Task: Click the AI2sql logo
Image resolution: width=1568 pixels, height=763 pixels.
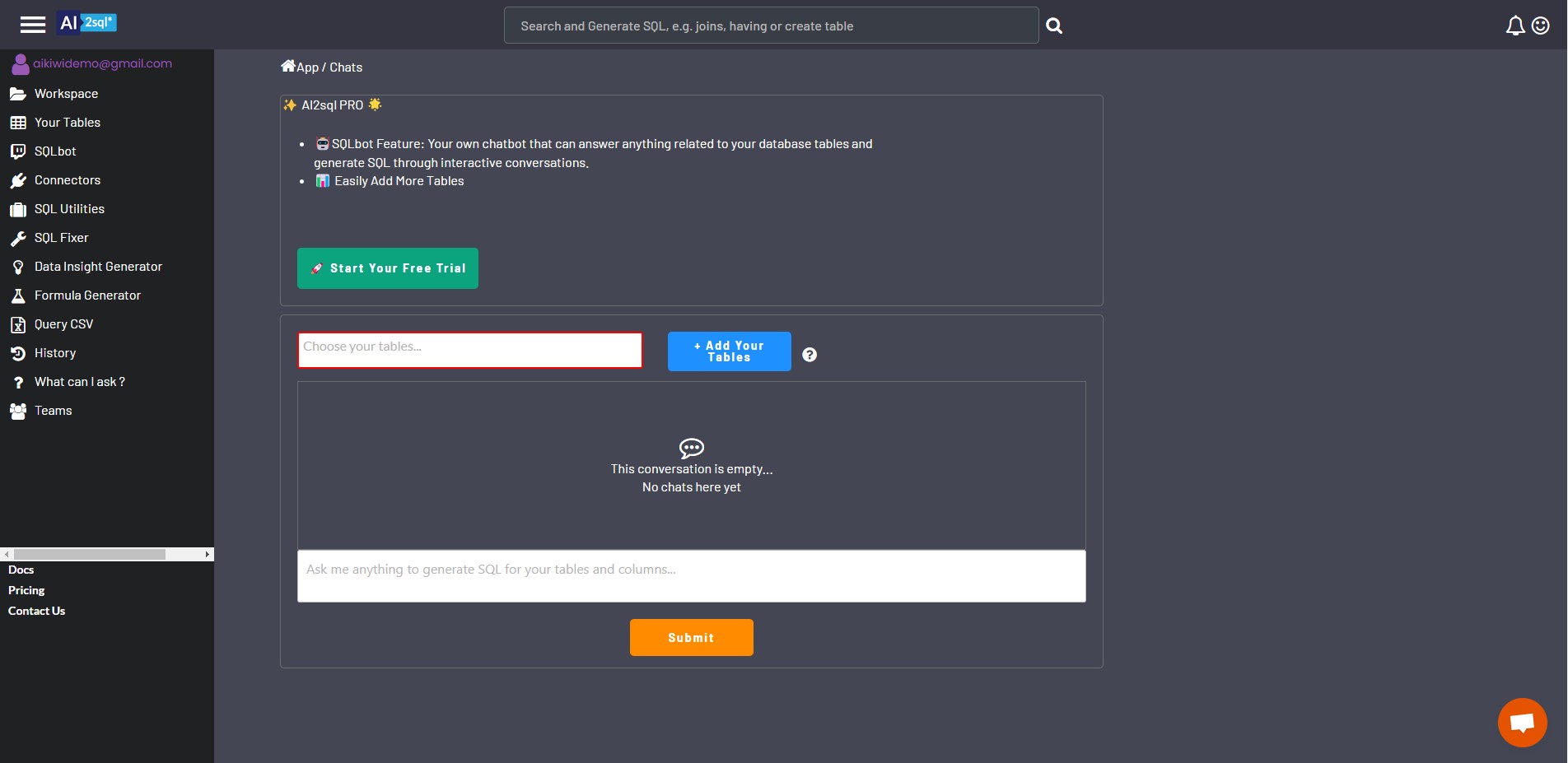Action: [x=87, y=23]
